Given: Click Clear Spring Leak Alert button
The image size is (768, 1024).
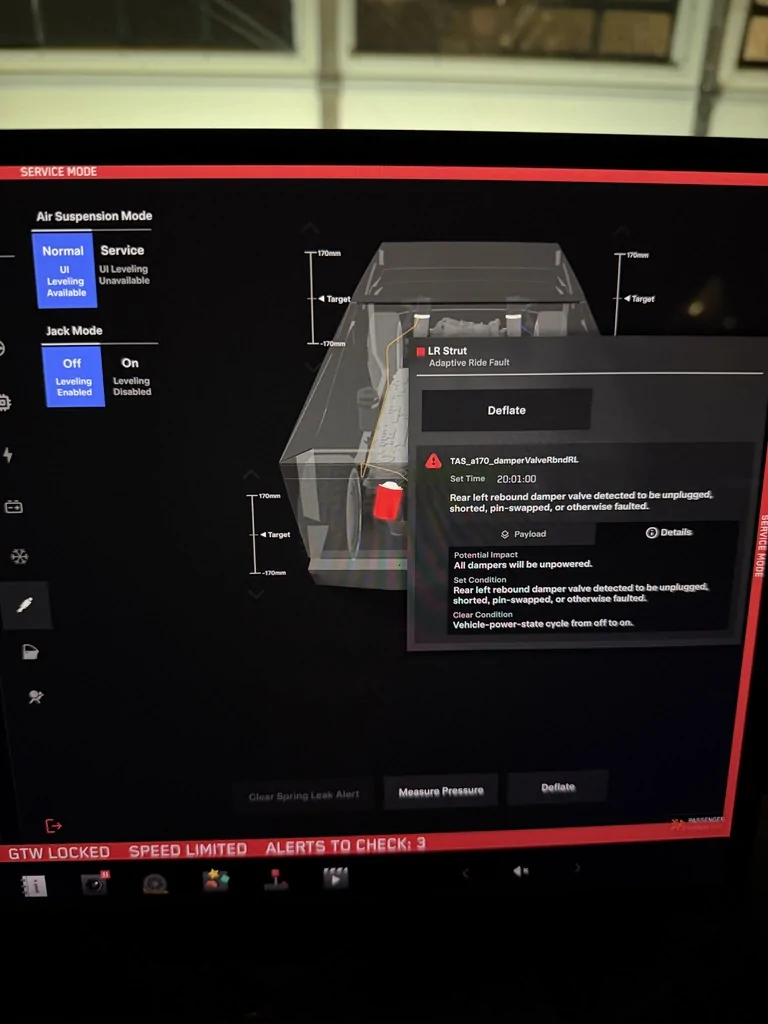Looking at the screenshot, I should [x=304, y=795].
